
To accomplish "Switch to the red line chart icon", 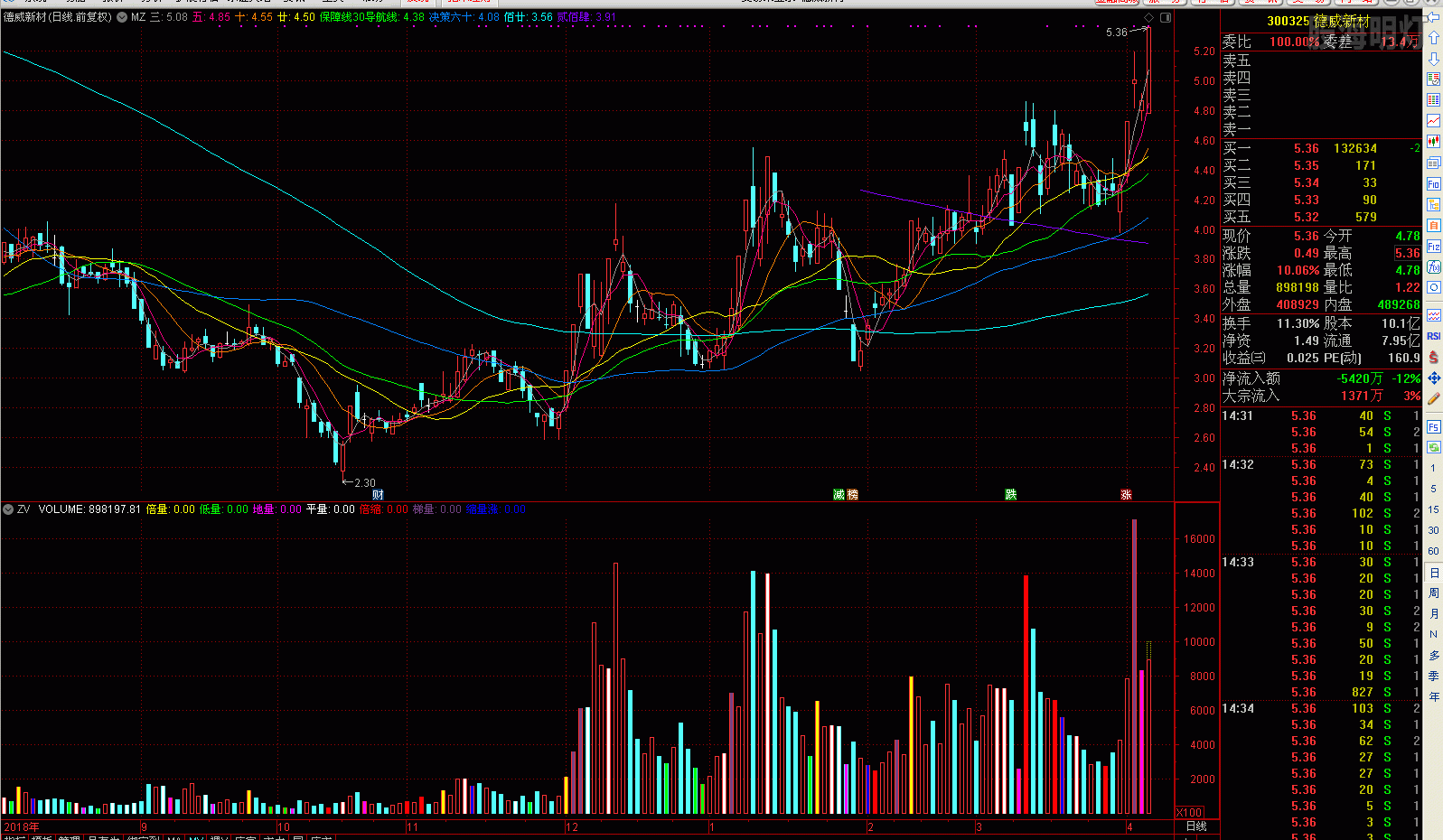I will 1434,121.
